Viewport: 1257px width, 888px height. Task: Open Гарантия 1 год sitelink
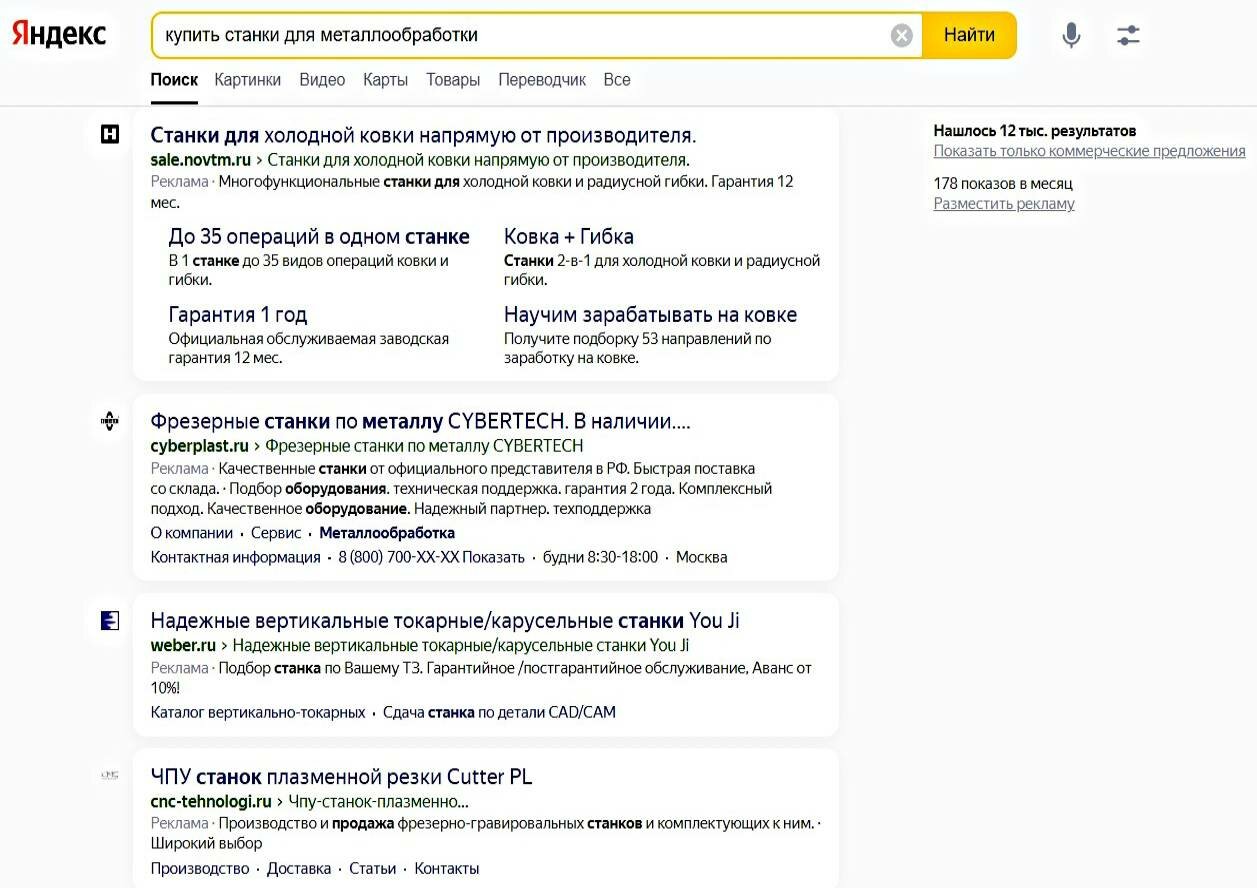238,315
